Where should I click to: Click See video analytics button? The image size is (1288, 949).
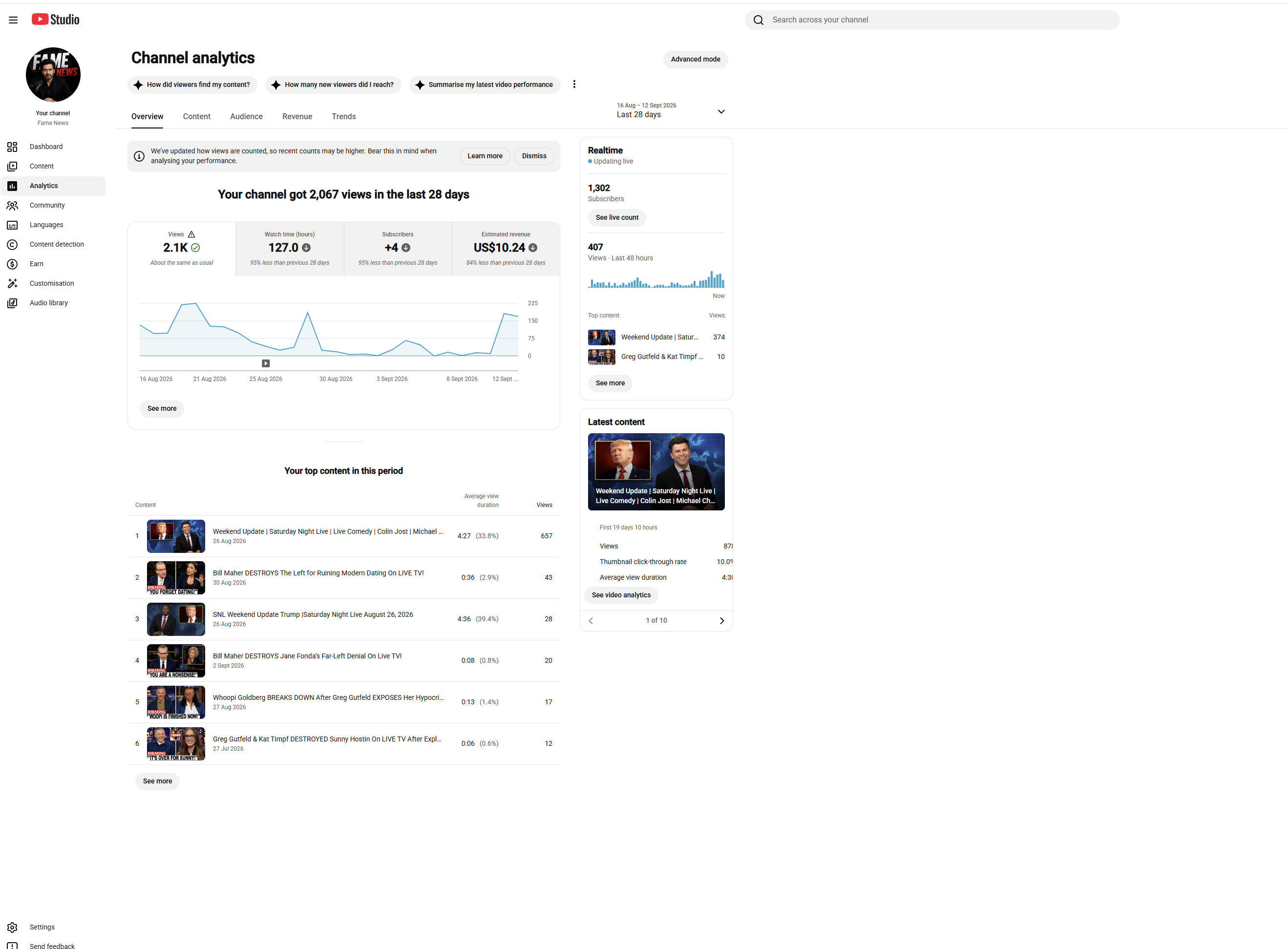pos(621,595)
